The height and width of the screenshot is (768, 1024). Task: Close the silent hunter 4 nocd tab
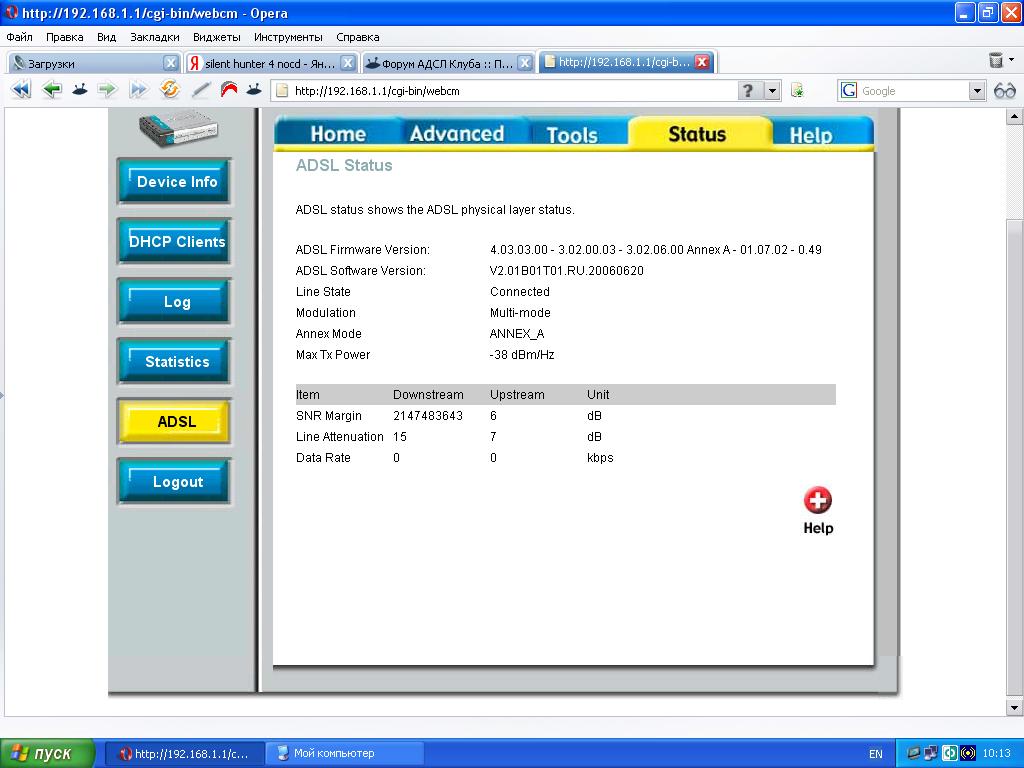347,63
